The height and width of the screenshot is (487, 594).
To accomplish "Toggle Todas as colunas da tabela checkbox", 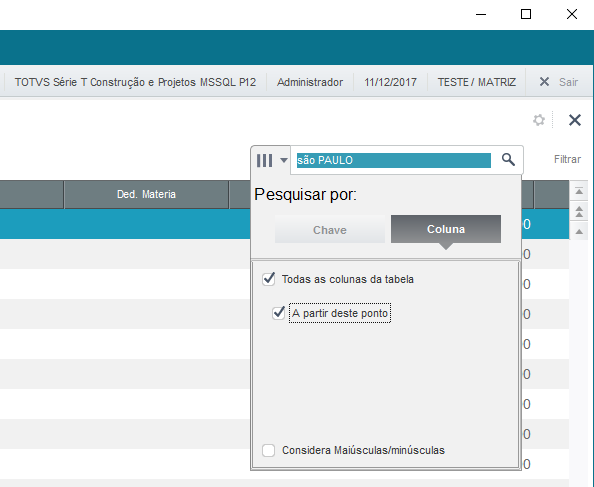I will click(x=269, y=279).
